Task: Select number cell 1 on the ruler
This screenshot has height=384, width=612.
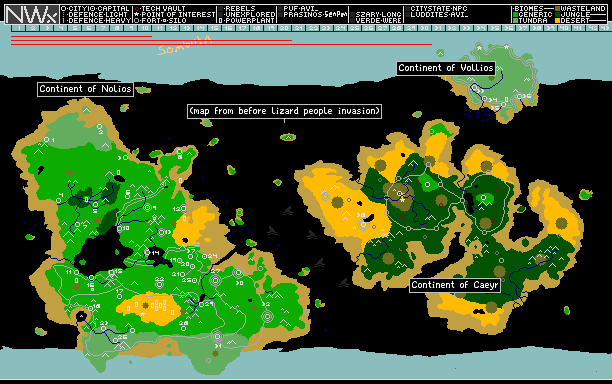Action: [19, 28]
